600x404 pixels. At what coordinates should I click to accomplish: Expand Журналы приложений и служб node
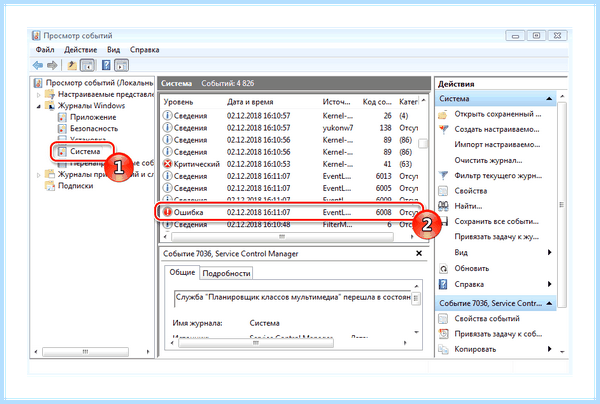39,175
